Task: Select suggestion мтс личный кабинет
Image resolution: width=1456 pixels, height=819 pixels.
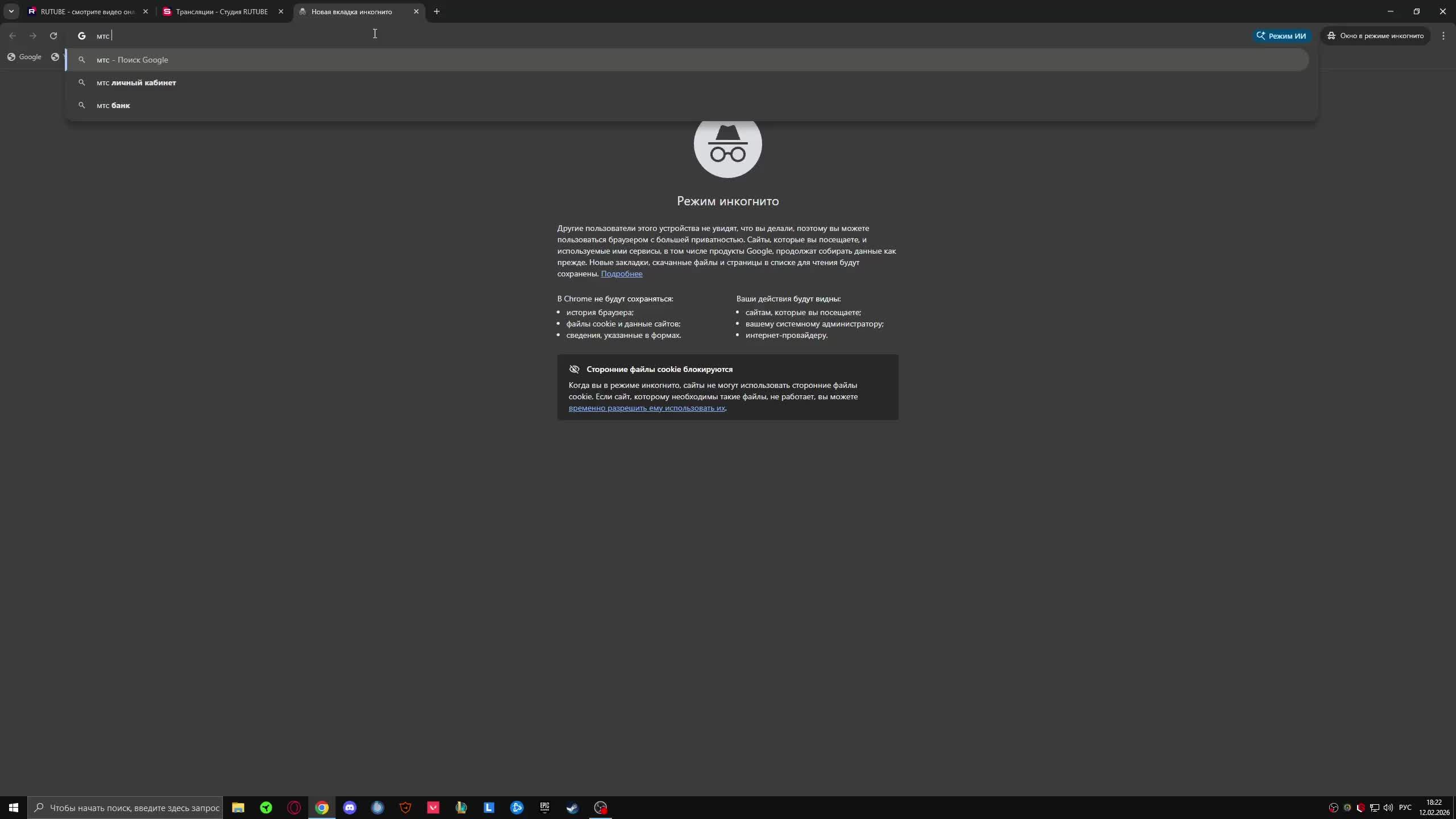Action: point(136,82)
